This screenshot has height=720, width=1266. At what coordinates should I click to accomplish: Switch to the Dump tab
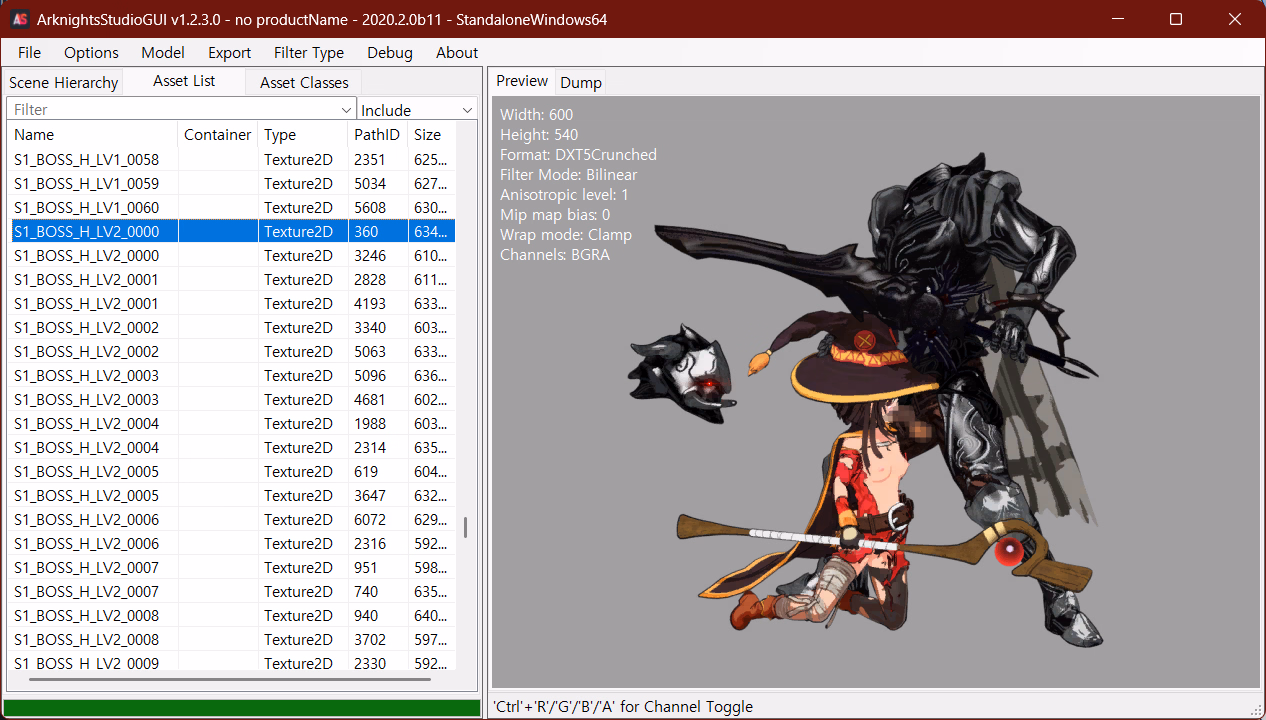coord(581,83)
